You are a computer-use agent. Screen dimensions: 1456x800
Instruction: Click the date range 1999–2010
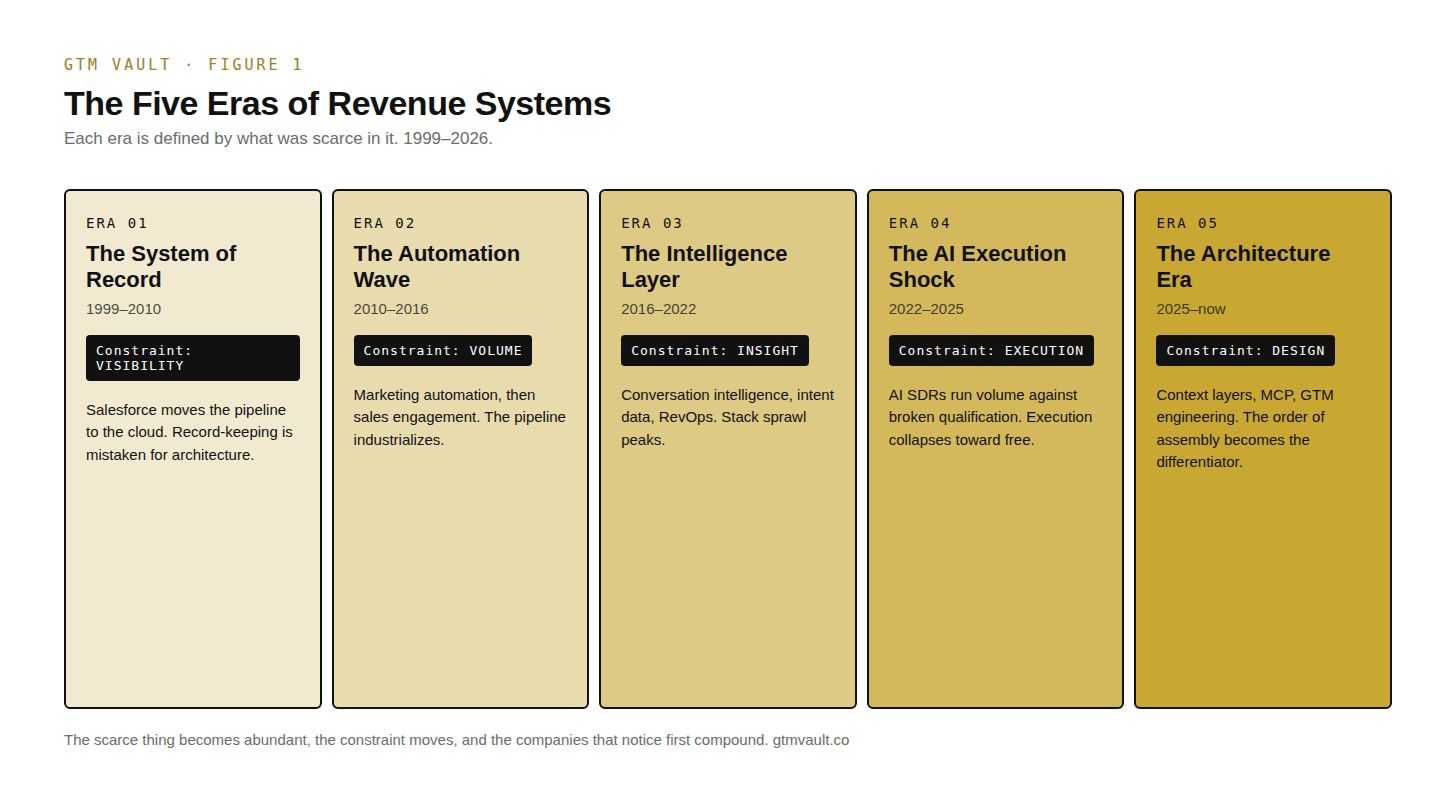coord(123,309)
